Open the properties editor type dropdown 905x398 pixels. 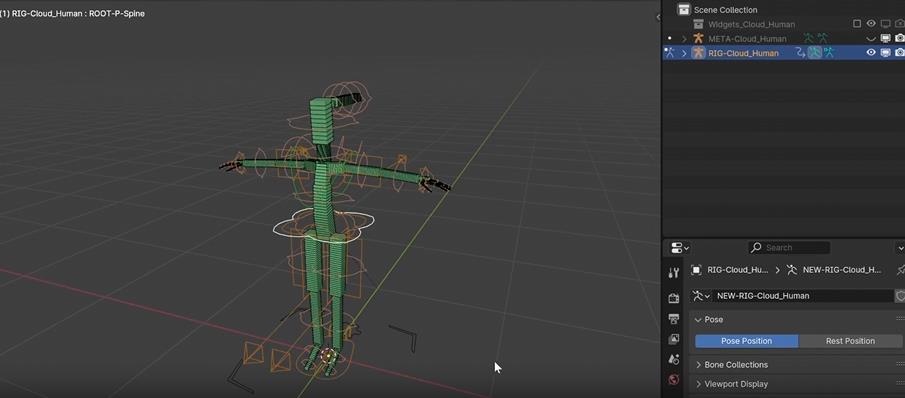pyautogui.click(x=680, y=248)
